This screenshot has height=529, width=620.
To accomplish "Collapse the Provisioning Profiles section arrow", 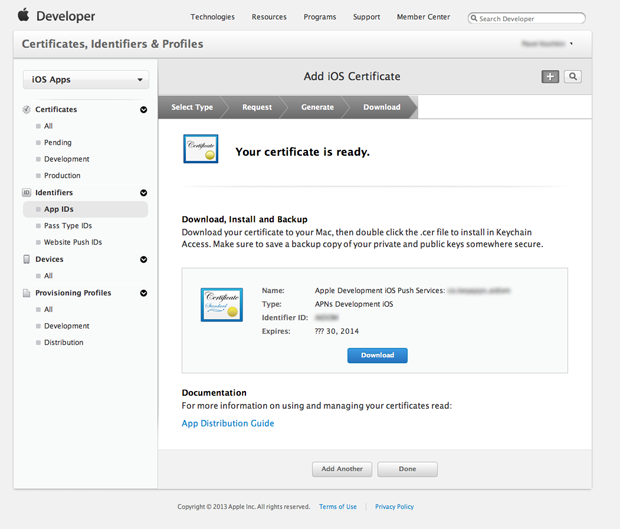I will [x=144, y=293].
